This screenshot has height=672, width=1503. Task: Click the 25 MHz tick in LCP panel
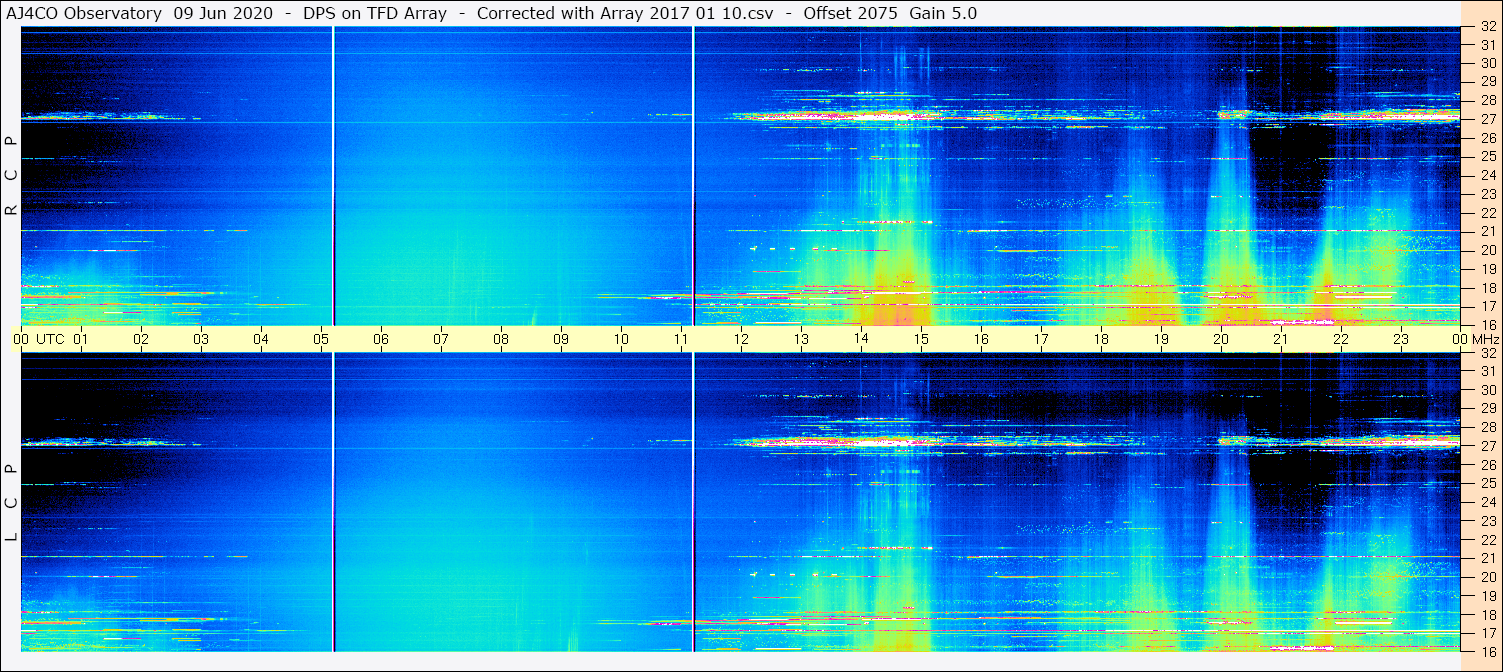click(1487, 484)
